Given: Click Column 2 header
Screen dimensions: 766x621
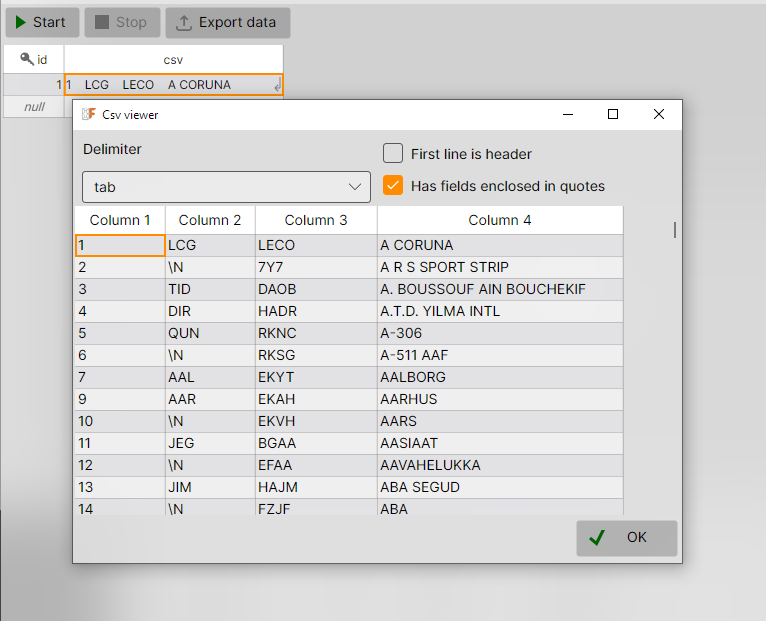Looking at the screenshot, I should [210, 220].
